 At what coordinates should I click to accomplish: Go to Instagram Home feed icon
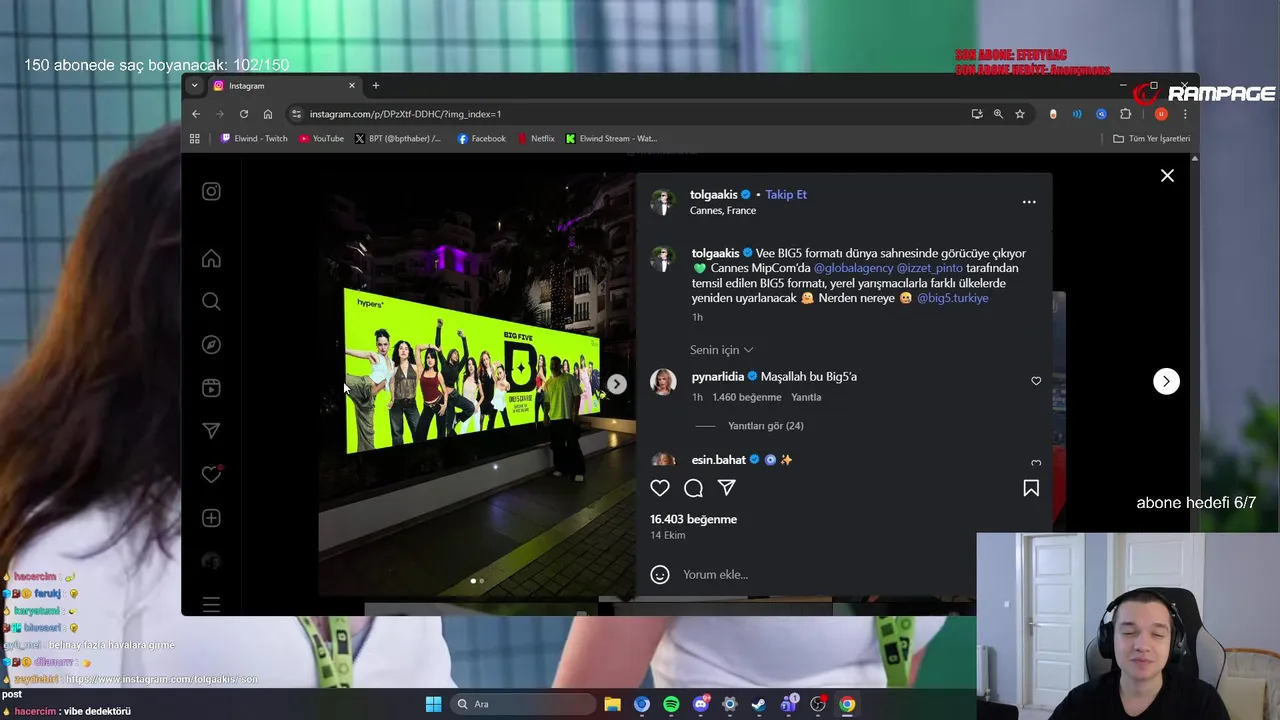[x=211, y=259]
